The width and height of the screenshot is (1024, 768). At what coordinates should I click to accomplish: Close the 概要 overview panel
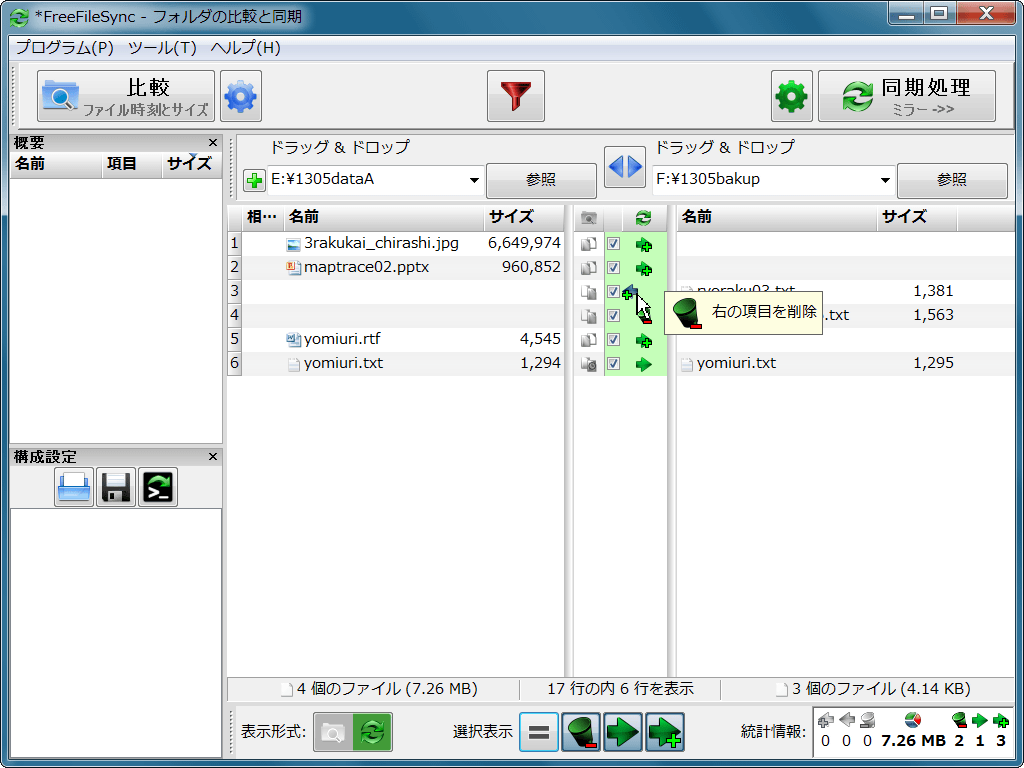click(213, 142)
